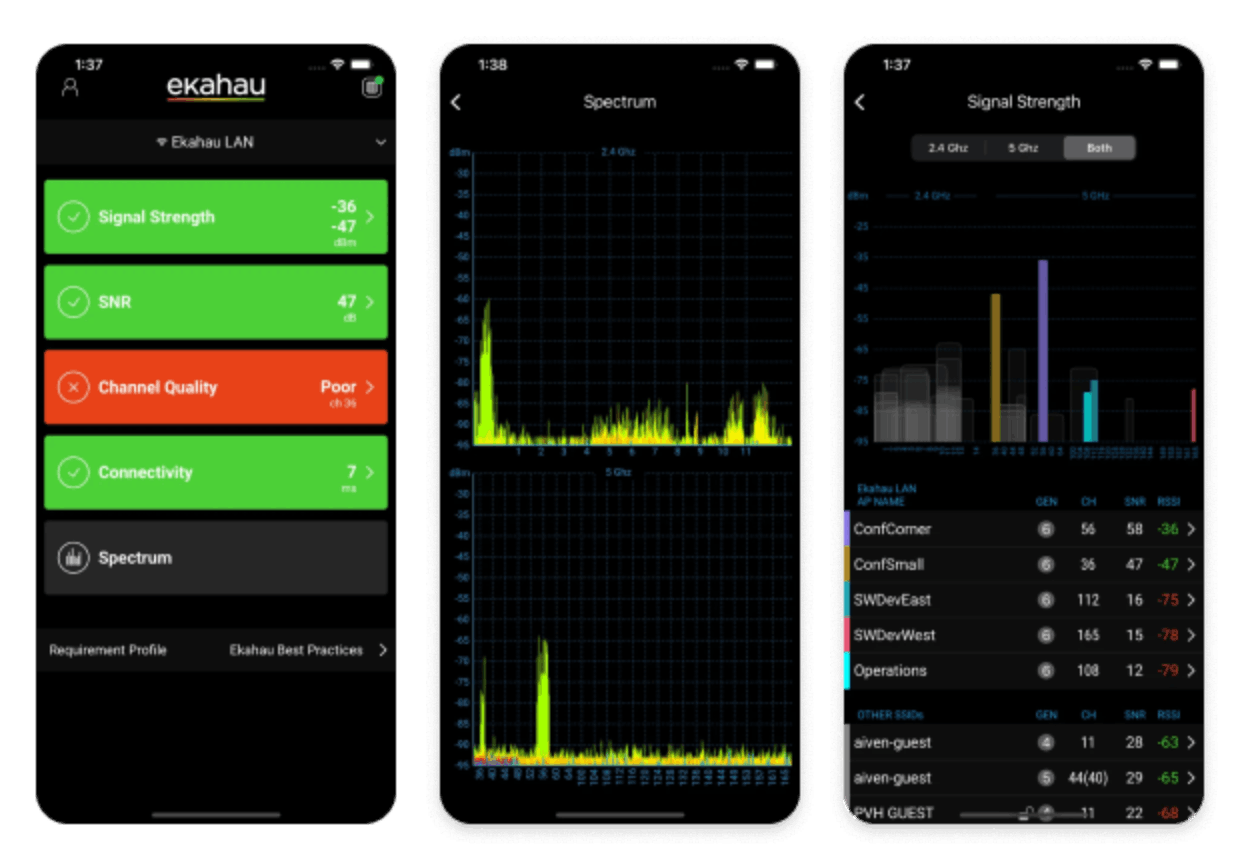Open the Signal Strength card

coord(216,217)
